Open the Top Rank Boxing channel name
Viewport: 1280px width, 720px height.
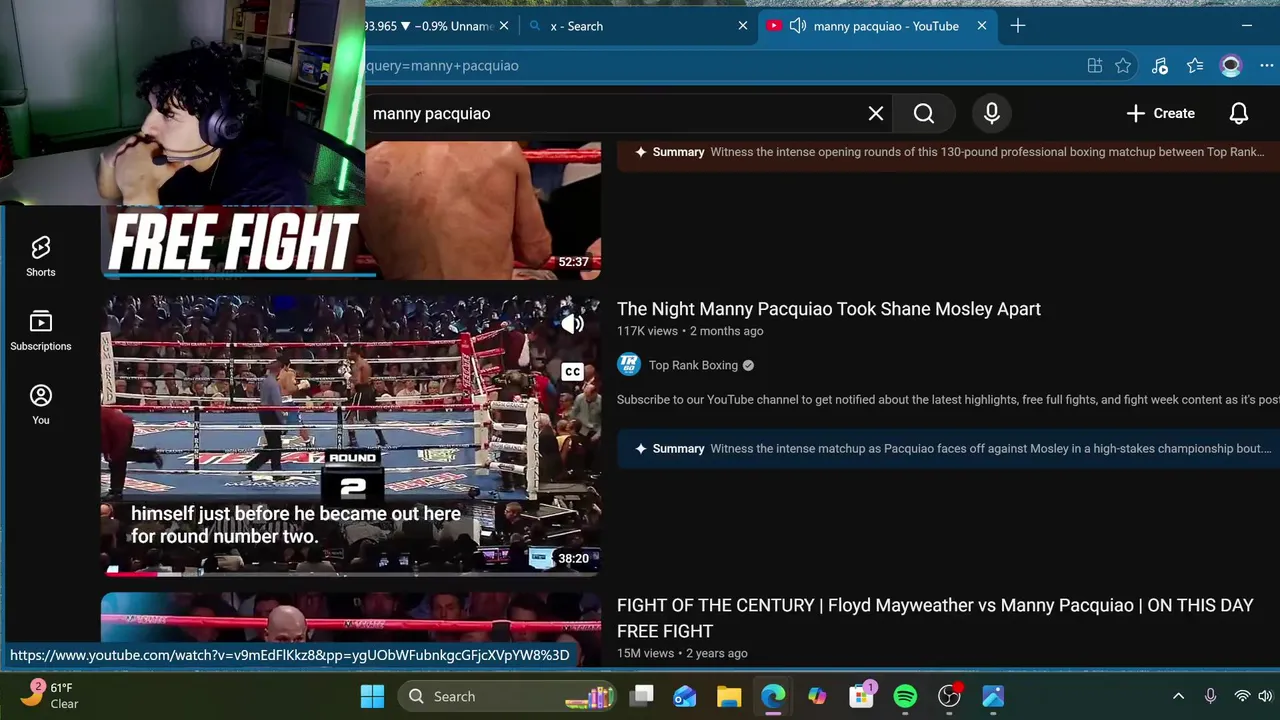[x=693, y=365]
